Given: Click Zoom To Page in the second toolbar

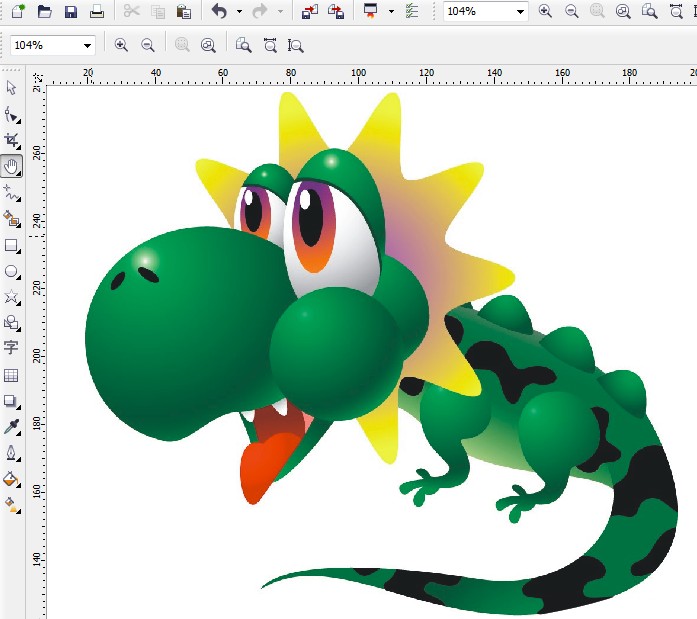Looking at the screenshot, I should click(x=243, y=45).
